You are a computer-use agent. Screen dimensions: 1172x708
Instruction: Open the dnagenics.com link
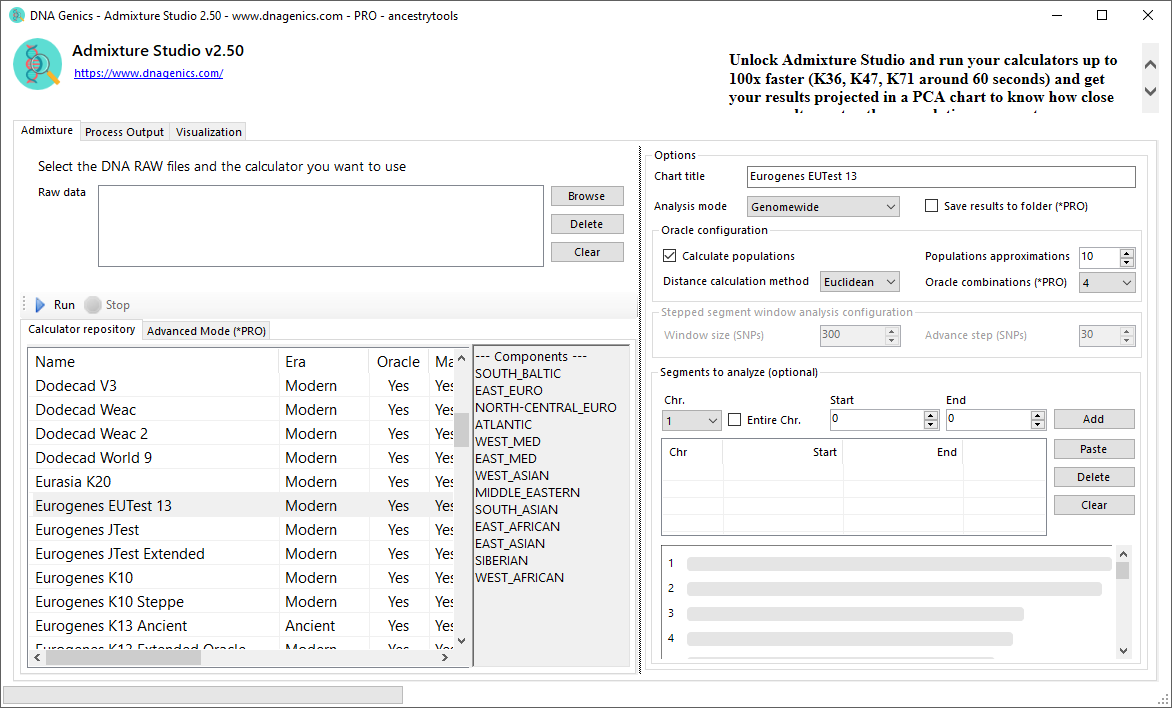148,73
